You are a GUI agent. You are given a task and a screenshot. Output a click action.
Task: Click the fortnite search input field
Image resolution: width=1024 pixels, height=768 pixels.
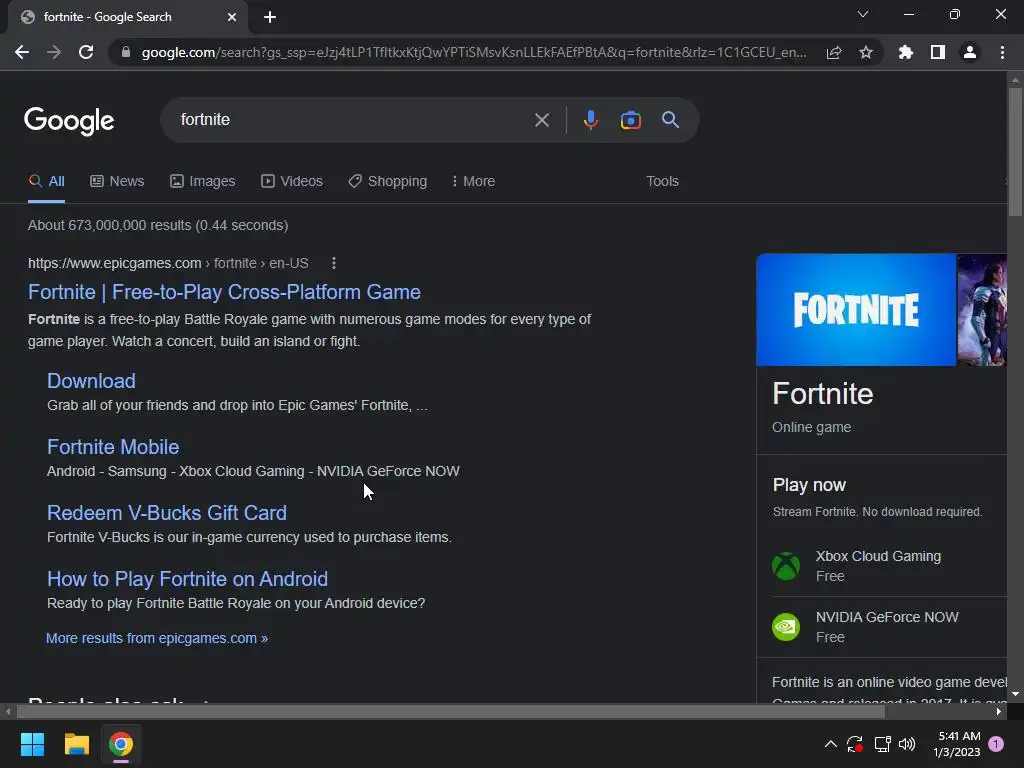coord(353,120)
